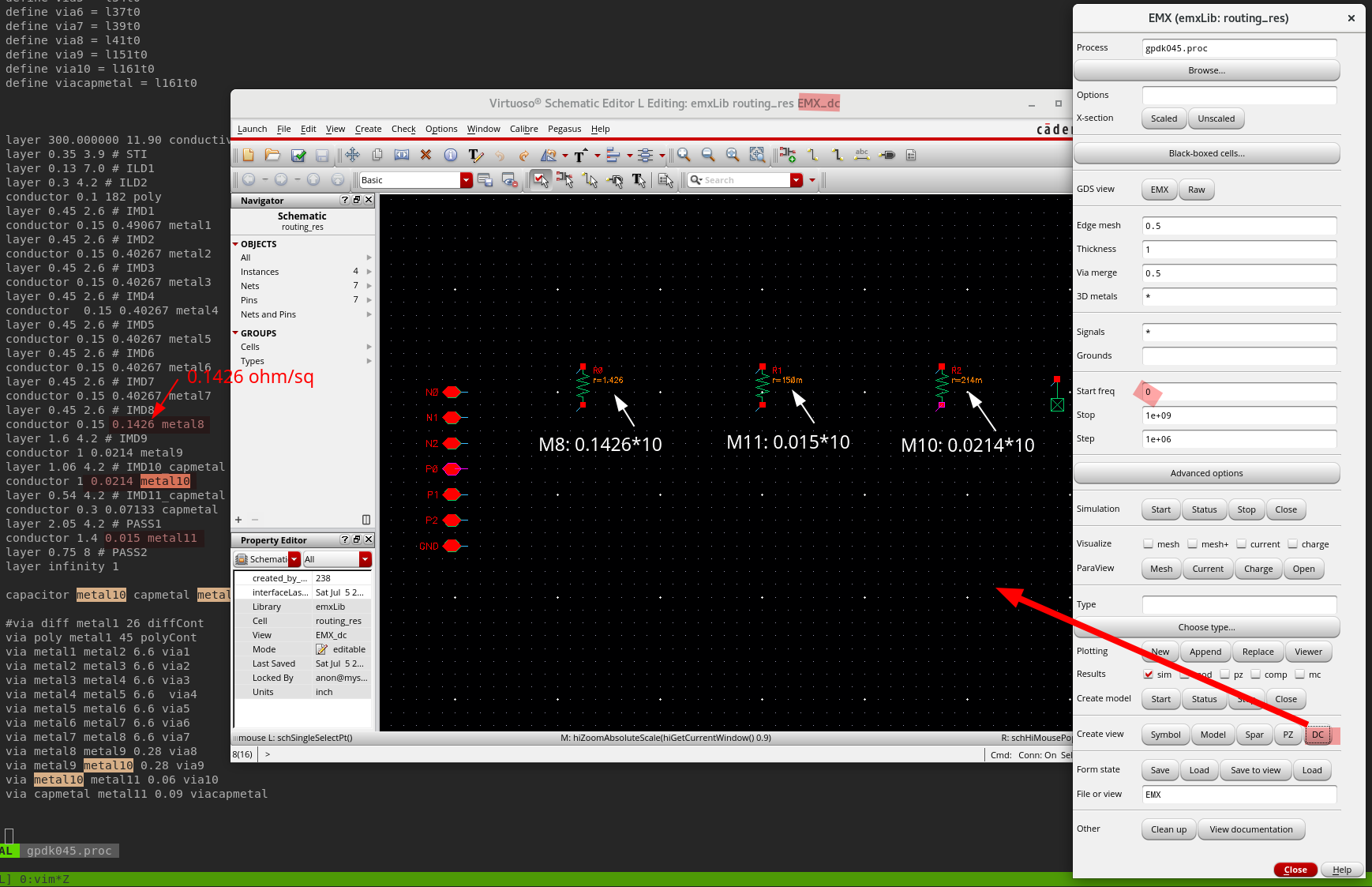Open the Search field dropdown arrow
The width and height of the screenshot is (1372, 887).
[797, 180]
